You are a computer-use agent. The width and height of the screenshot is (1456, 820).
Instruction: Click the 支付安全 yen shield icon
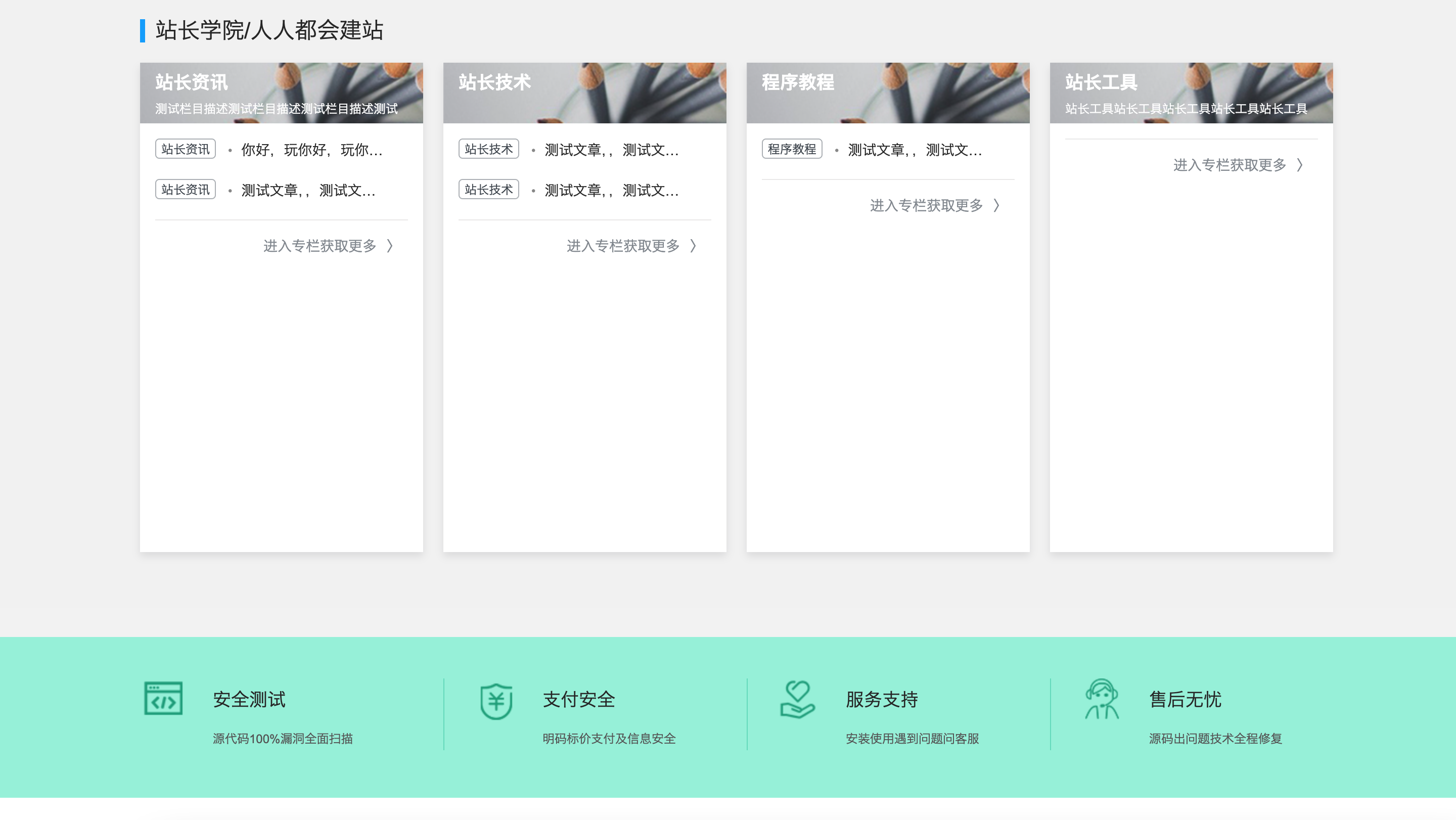pos(496,701)
